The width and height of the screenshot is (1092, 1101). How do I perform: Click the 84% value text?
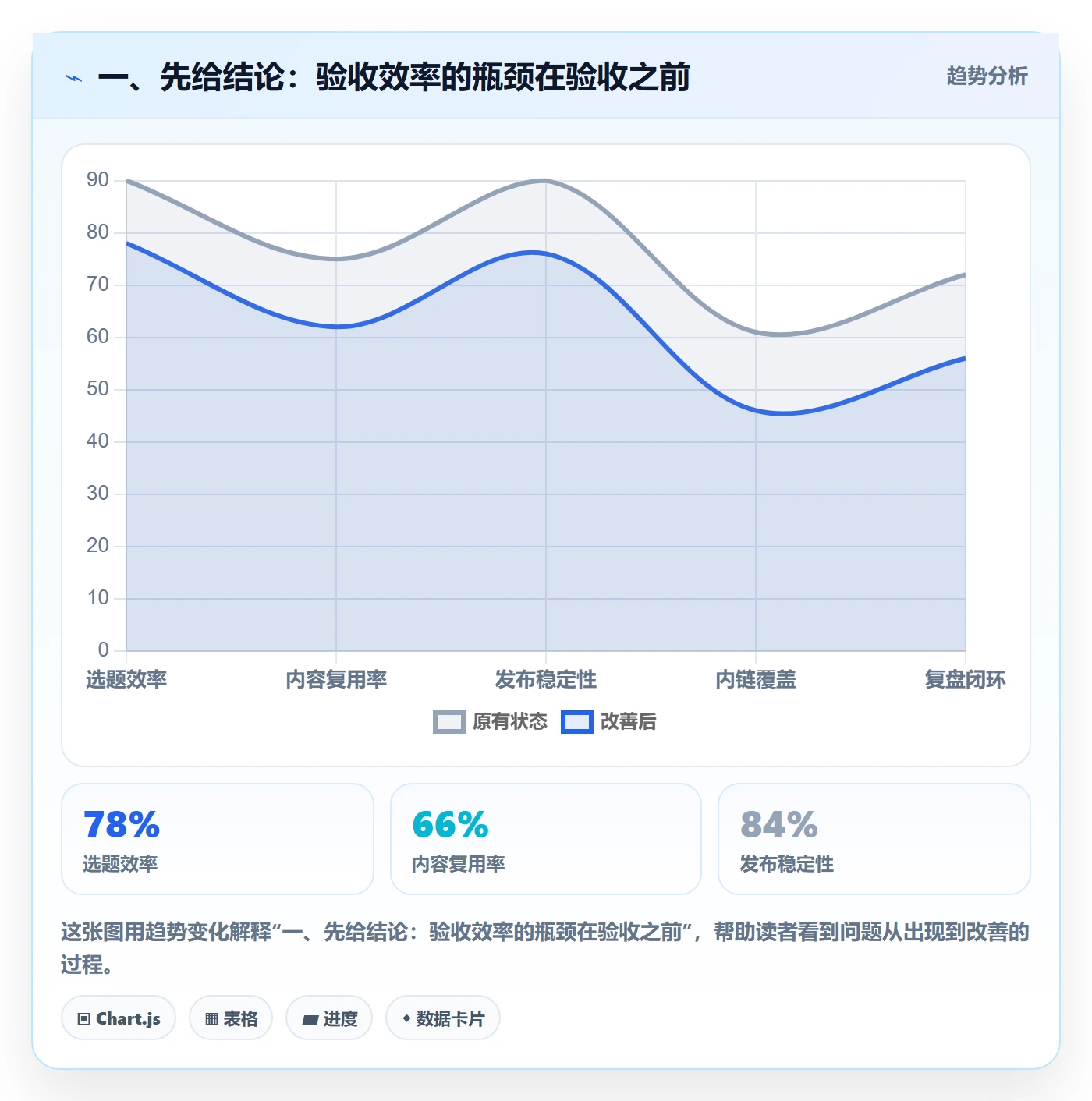point(779,825)
